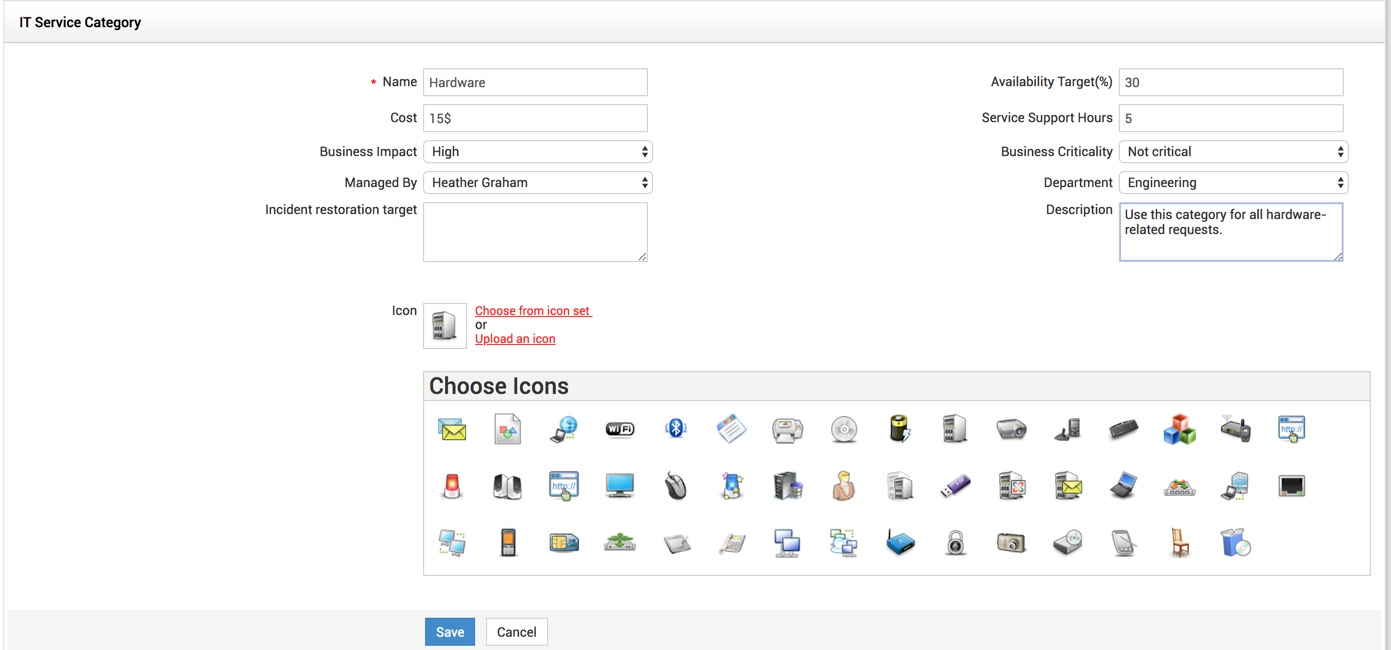The width and height of the screenshot is (1391, 650).
Task: Select the router with walkie-talkie icon
Action: (x=1236, y=430)
